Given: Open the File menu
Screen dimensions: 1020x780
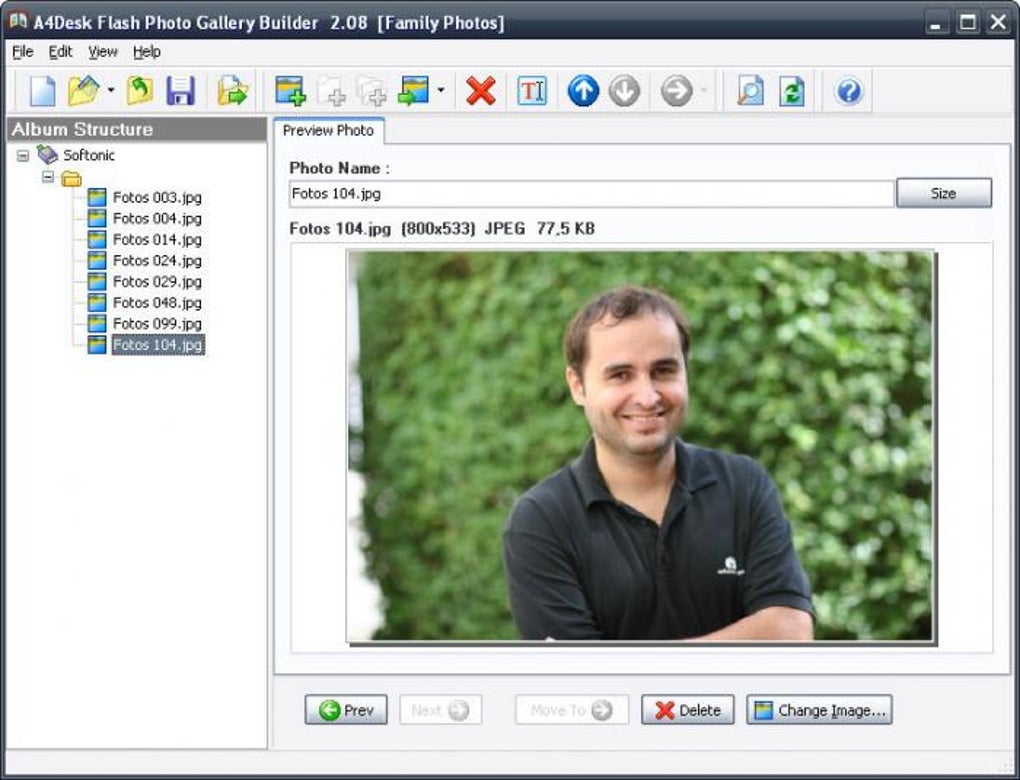Looking at the screenshot, I should click(x=21, y=51).
